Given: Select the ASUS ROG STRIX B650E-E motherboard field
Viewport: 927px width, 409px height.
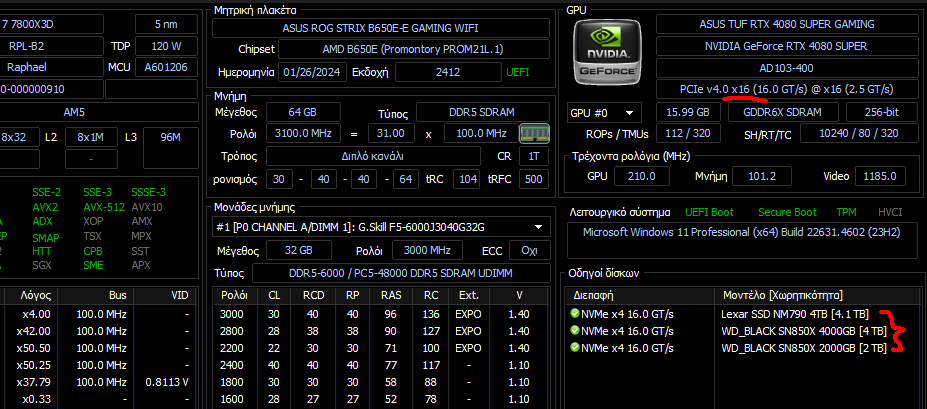Looking at the screenshot, I should point(381,28).
